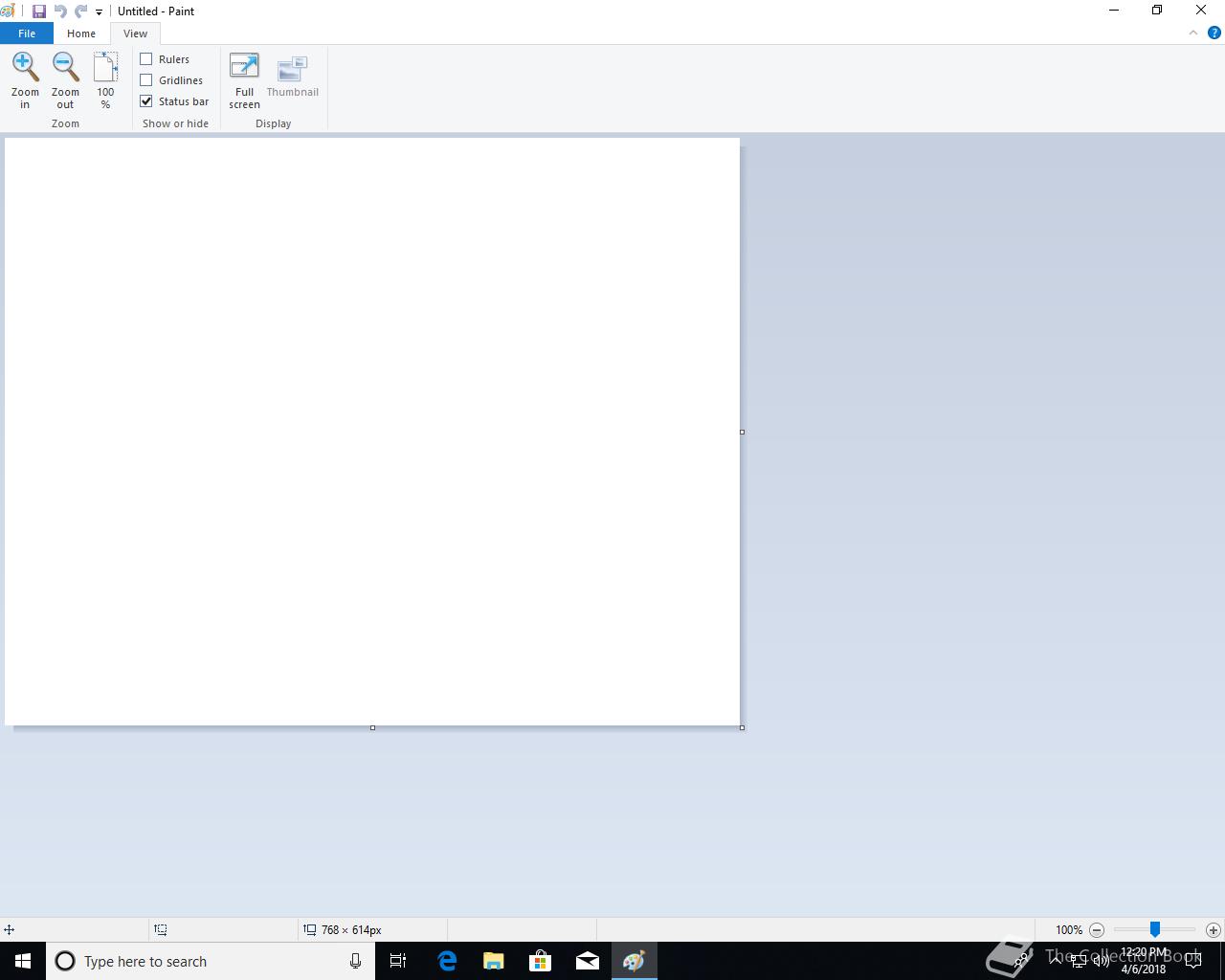This screenshot has height=980, width=1225.
Task: Click the Undo arrow in title bar
Action: [60, 11]
